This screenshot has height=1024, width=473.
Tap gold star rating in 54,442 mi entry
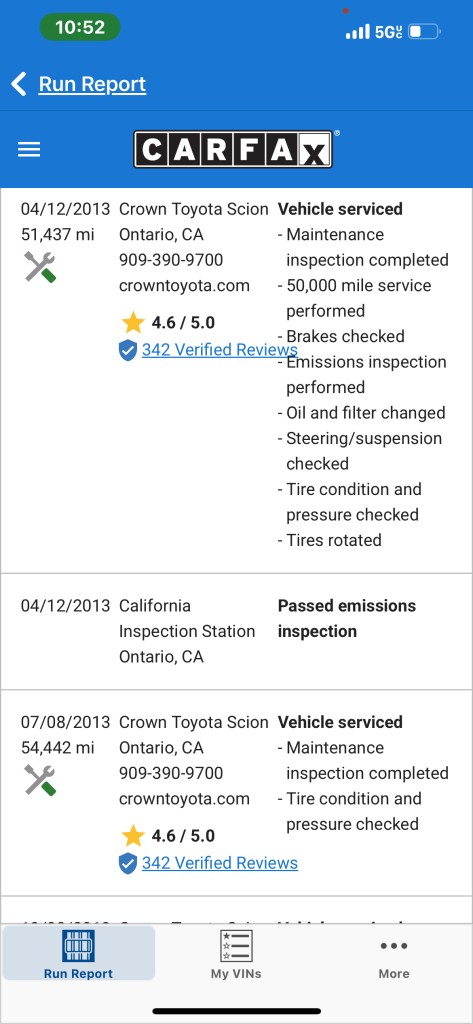click(x=133, y=835)
